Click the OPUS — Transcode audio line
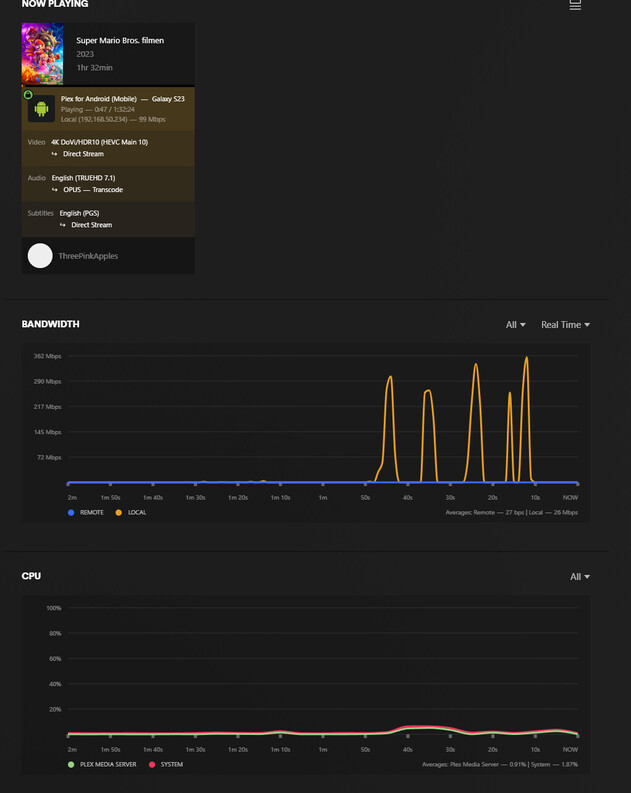 (x=93, y=190)
